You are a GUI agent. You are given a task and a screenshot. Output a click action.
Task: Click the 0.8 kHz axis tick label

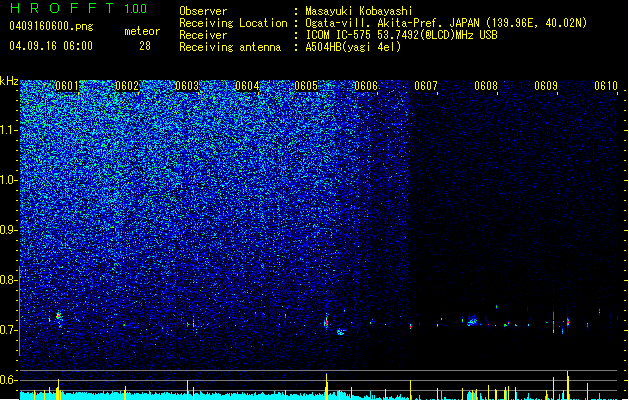(x=8, y=280)
